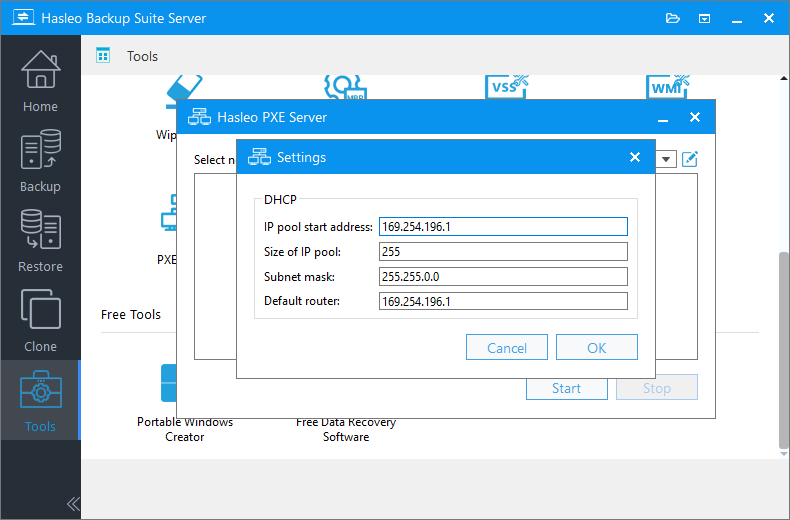This screenshot has height=520, width=790.
Task: Click the Subnet mask field
Action: click(503, 277)
